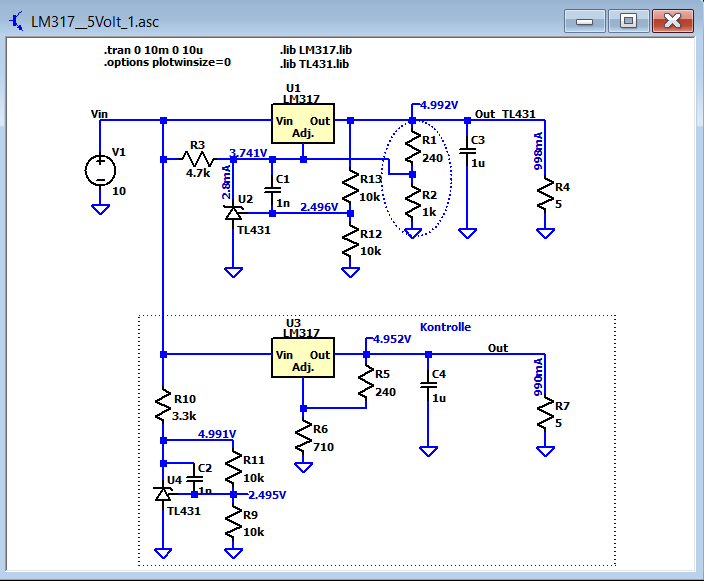Click the 2.495V voltage label
This screenshot has width=704, height=581.
click(x=267, y=495)
